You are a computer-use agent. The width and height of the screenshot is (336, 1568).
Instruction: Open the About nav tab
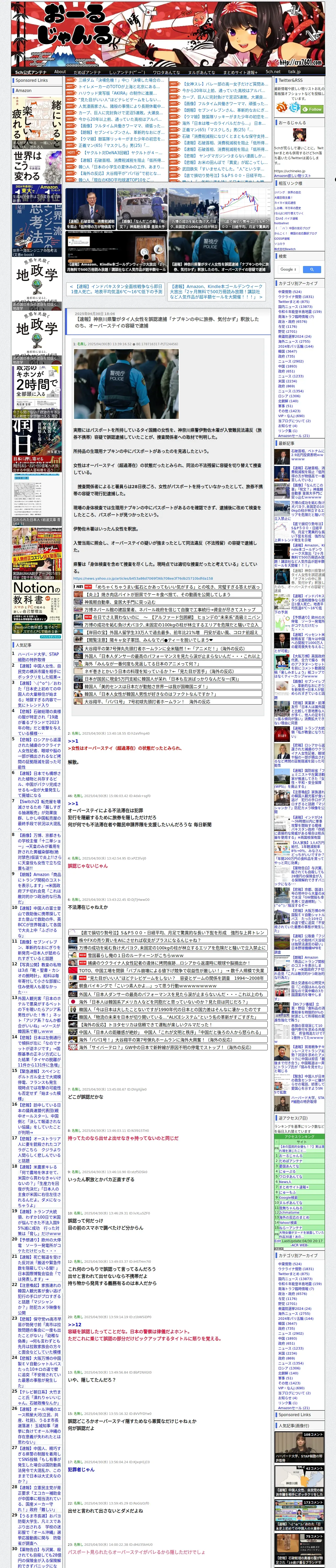(60, 72)
